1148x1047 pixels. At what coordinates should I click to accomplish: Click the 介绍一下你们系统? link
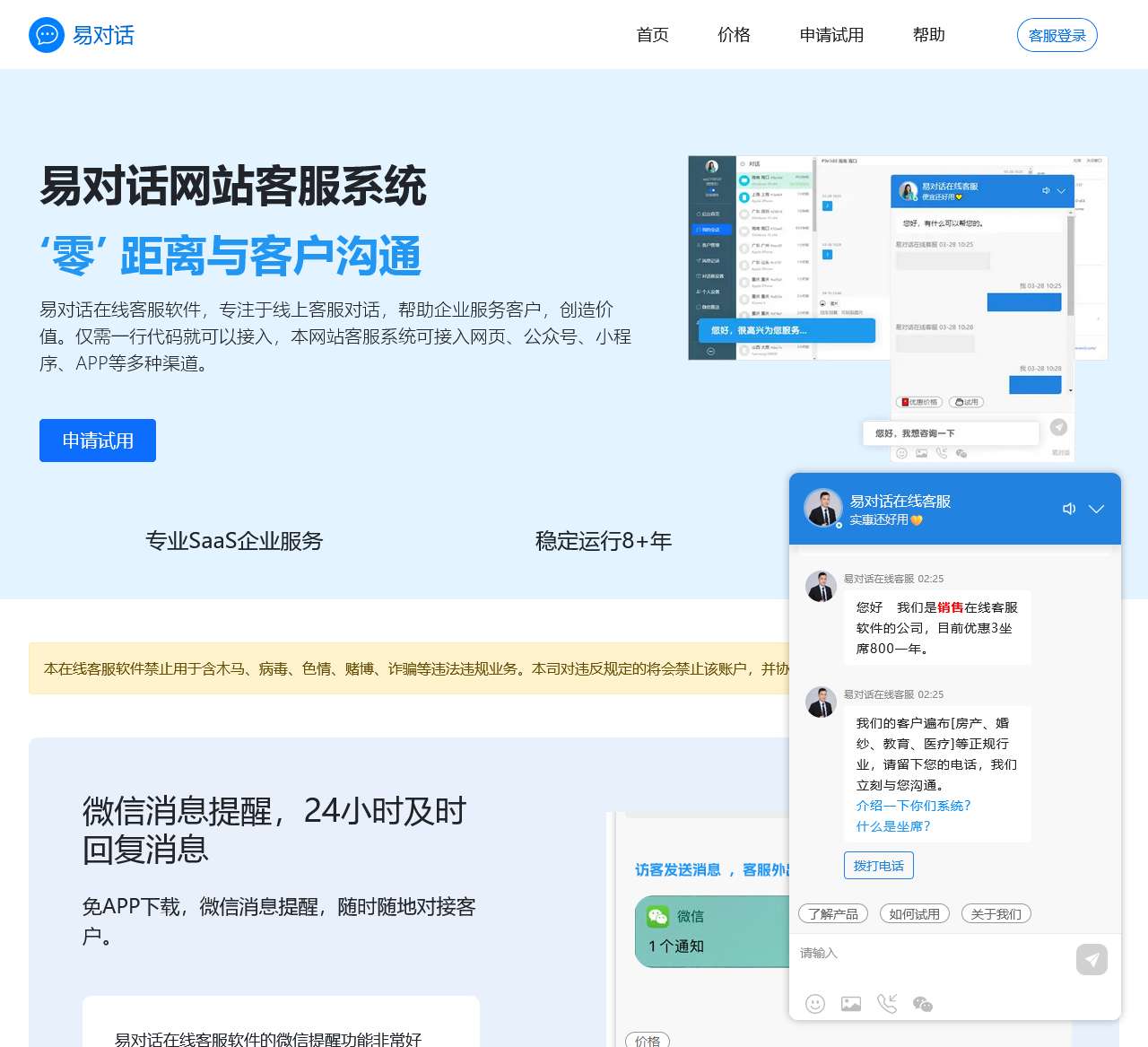[x=914, y=806]
